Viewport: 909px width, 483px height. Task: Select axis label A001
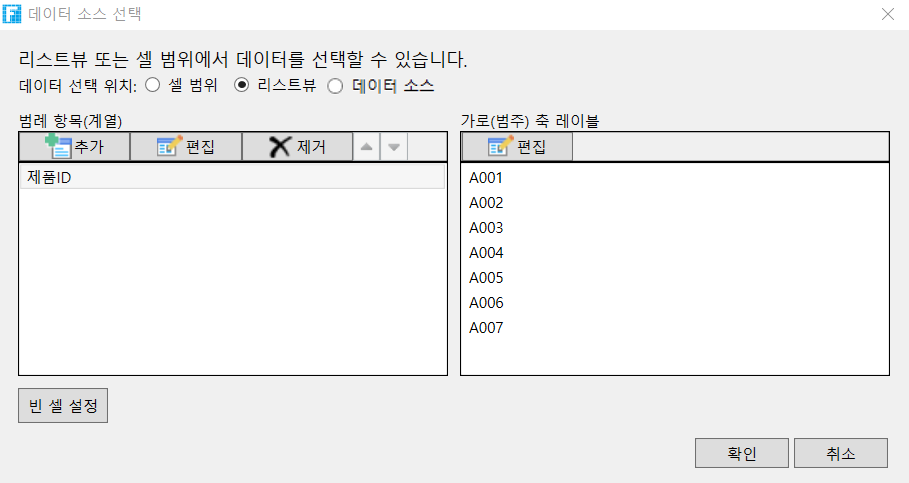pyautogui.click(x=486, y=178)
